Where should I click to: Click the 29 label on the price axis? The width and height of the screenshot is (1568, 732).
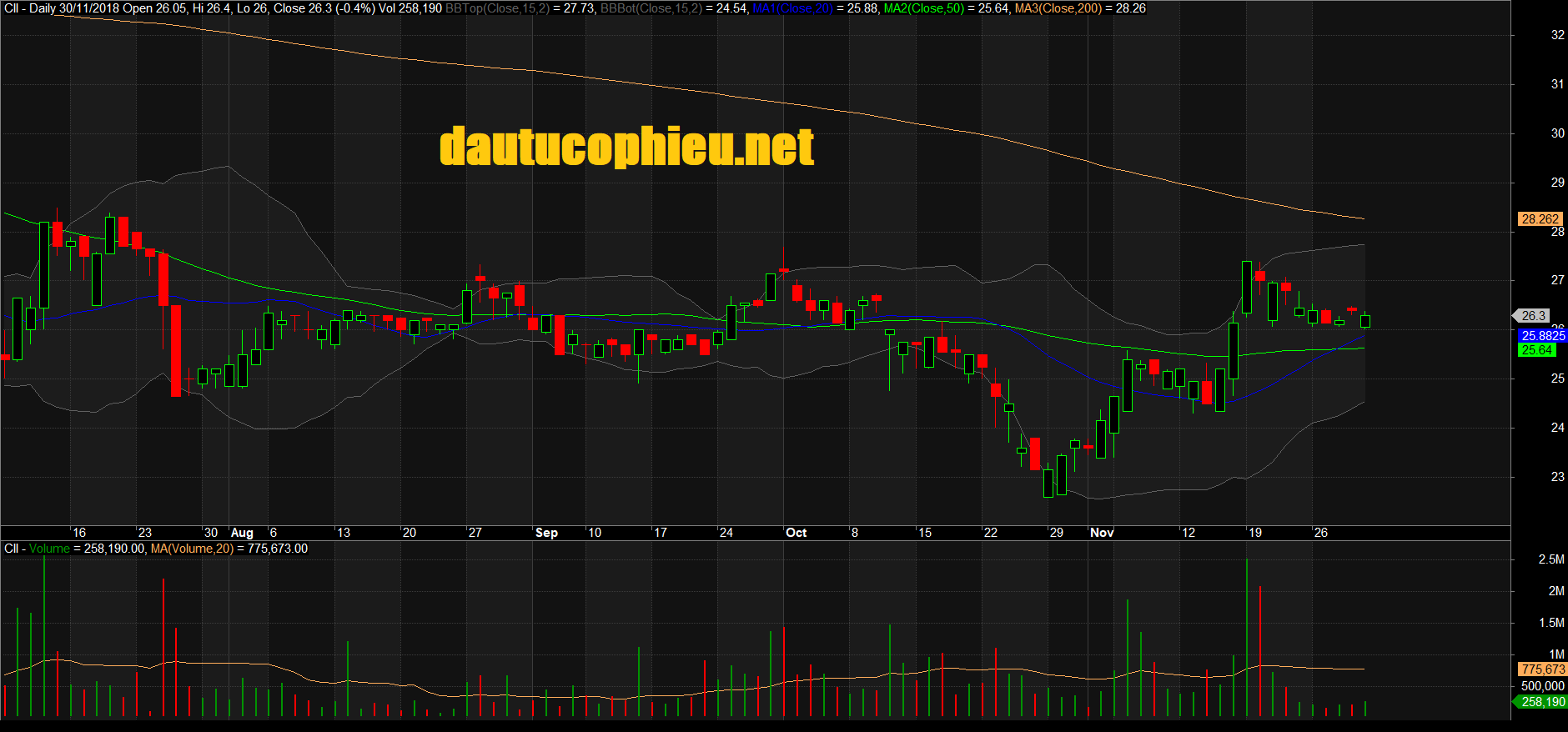tap(1557, 183)
